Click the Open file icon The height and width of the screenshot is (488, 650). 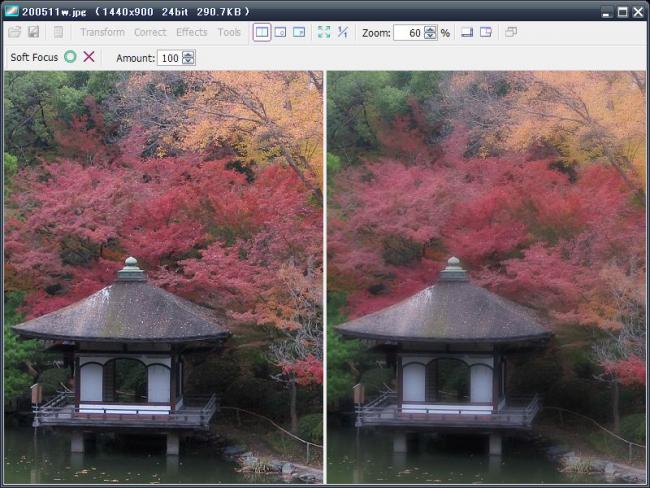pyautogui.click(x=15, y=32)
